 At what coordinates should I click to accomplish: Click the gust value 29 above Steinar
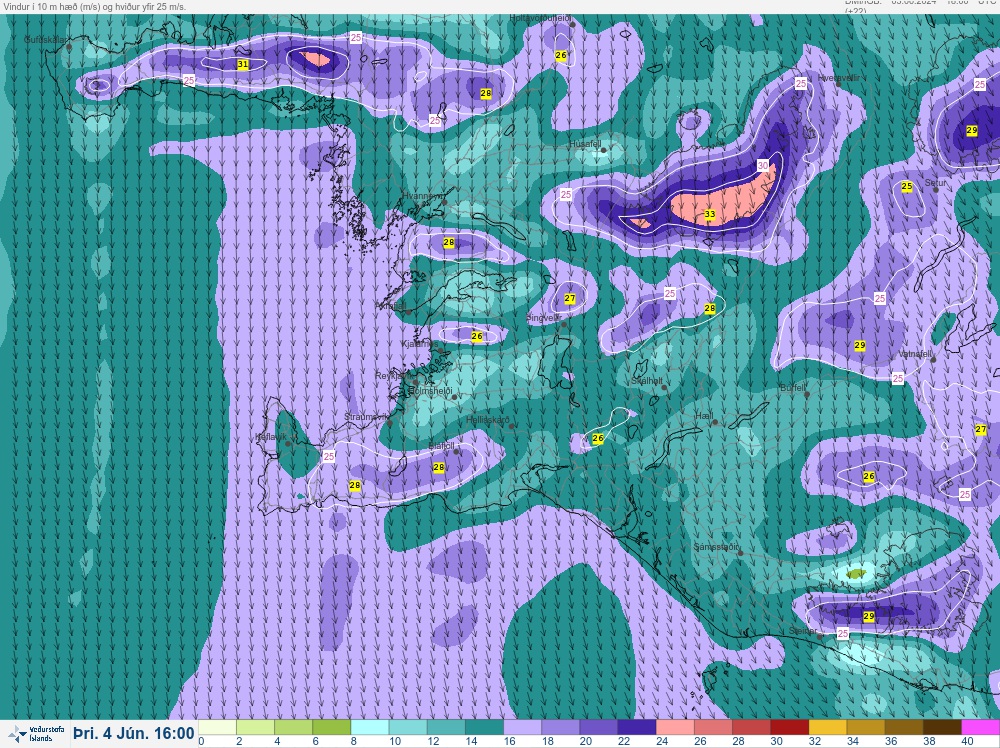click(869, 616)
